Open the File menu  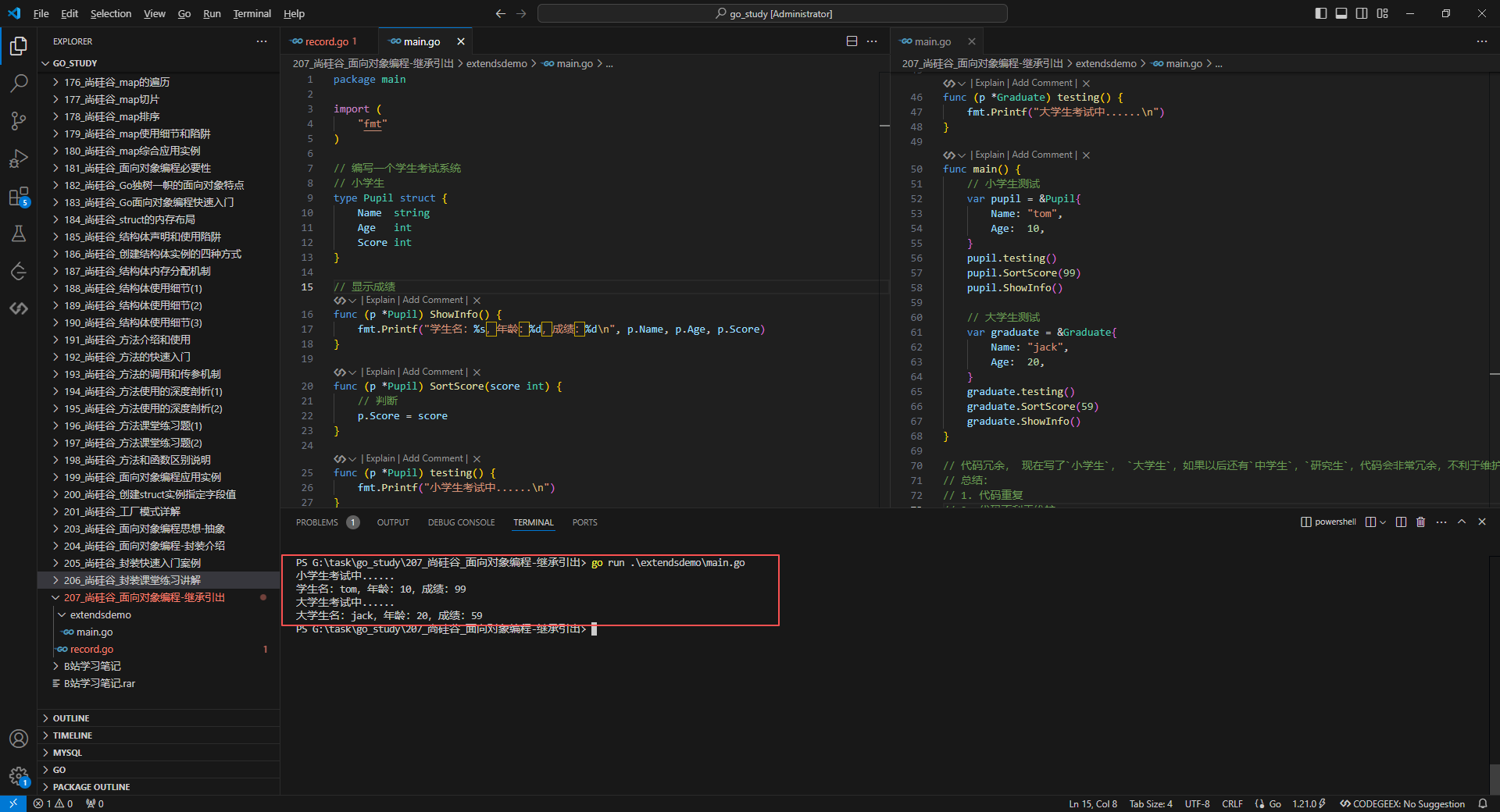[x=41, y=13]
